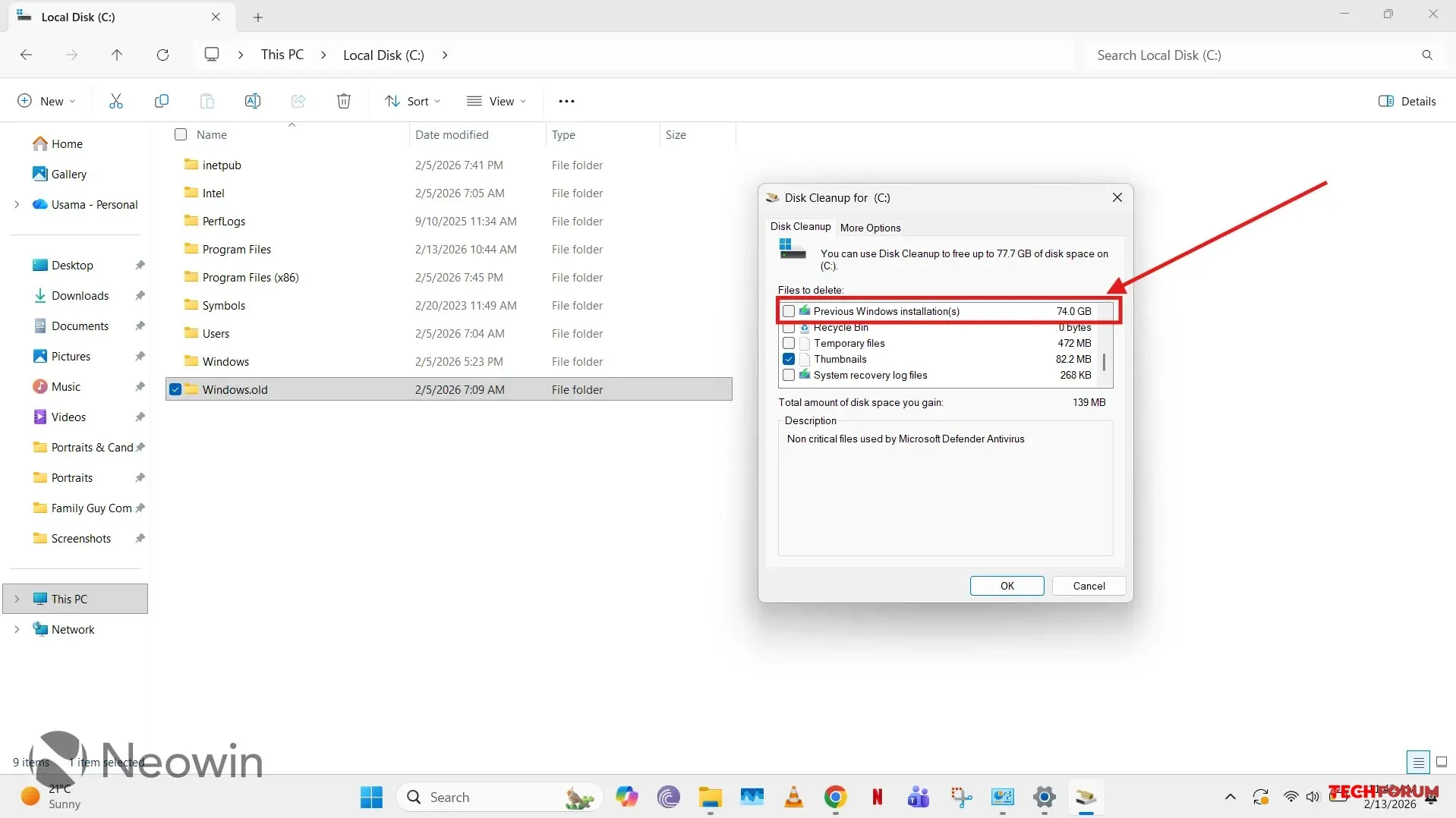Select the Disk Cleanup tab
1456x818 pixels.
pyautogui.click(x=800, y=226)
